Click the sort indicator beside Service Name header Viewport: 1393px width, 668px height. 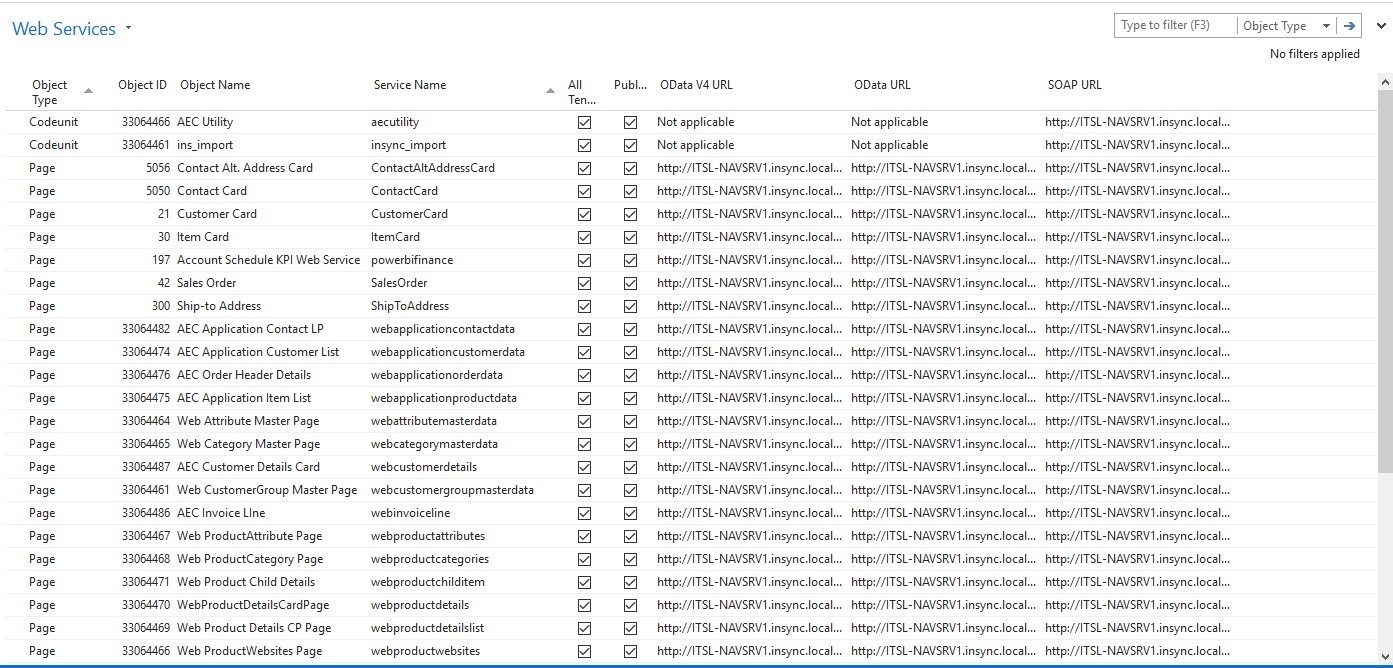[x=549, y=89]
